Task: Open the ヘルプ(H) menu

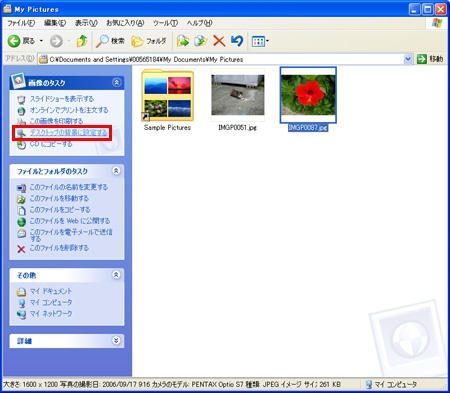Action: click(x=199, y=23)
